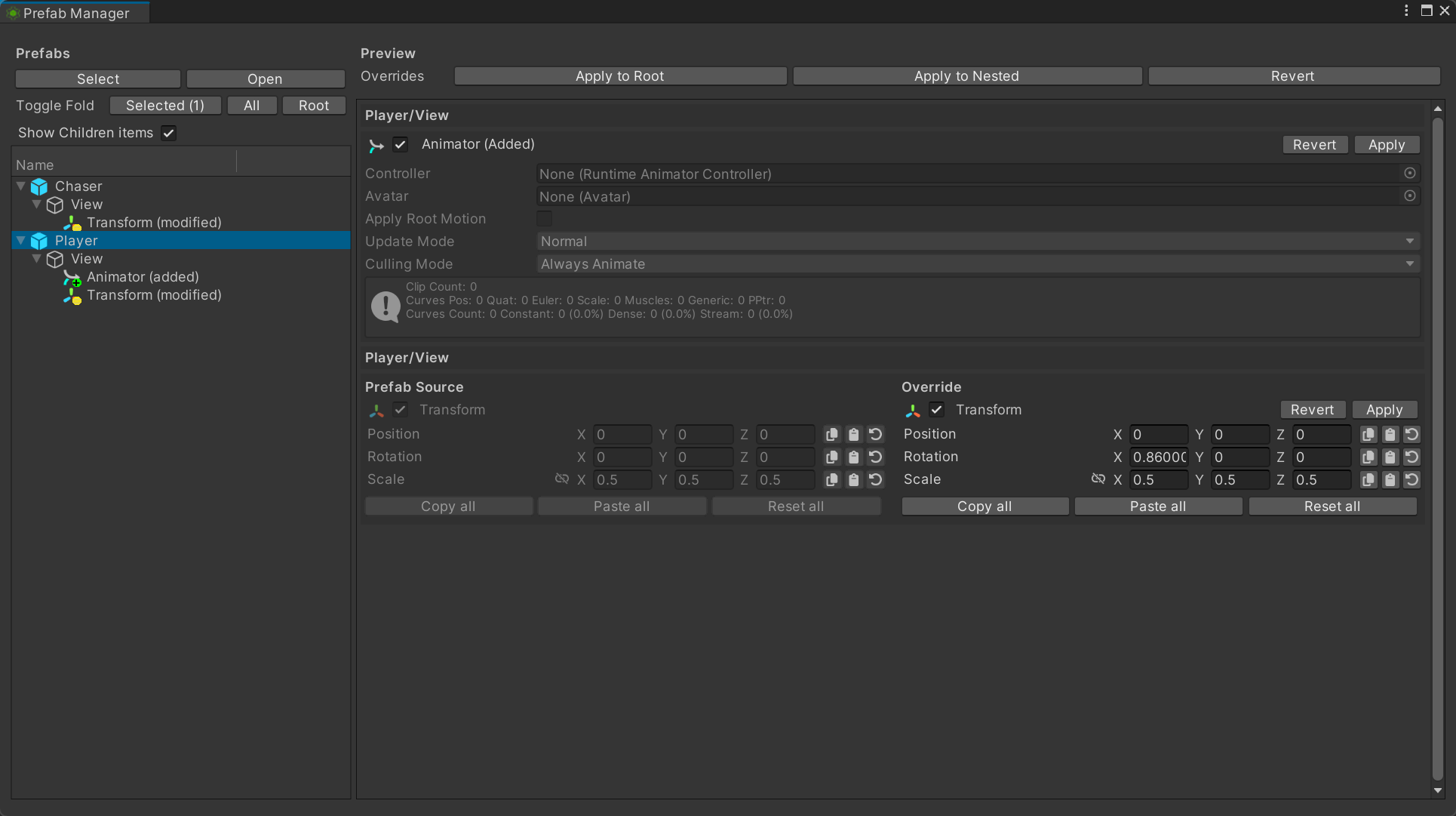The image size is (1456, 816).
Task: Open the Controller object picker circle
Action: [x=1409, y=173]
